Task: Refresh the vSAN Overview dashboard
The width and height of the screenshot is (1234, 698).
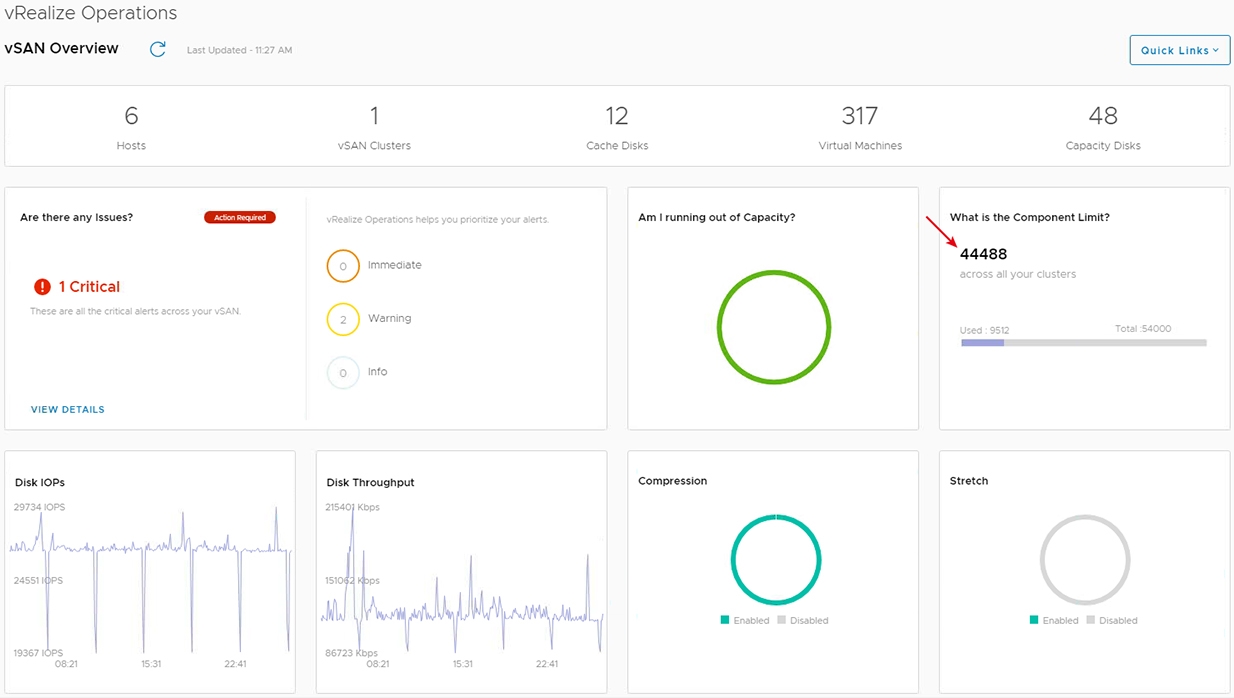Action: pos(157,49)
